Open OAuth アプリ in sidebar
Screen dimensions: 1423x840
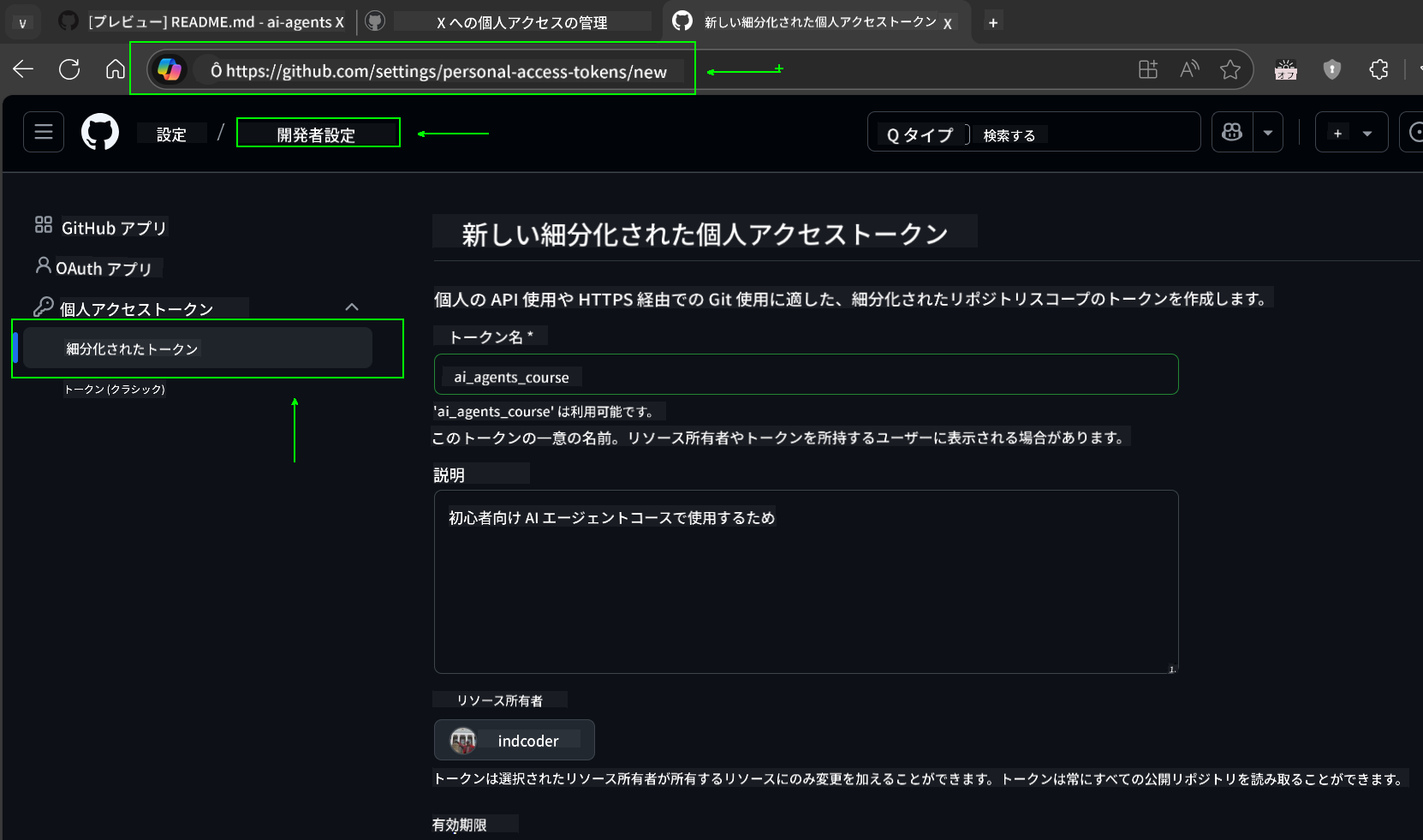point(104,268)
